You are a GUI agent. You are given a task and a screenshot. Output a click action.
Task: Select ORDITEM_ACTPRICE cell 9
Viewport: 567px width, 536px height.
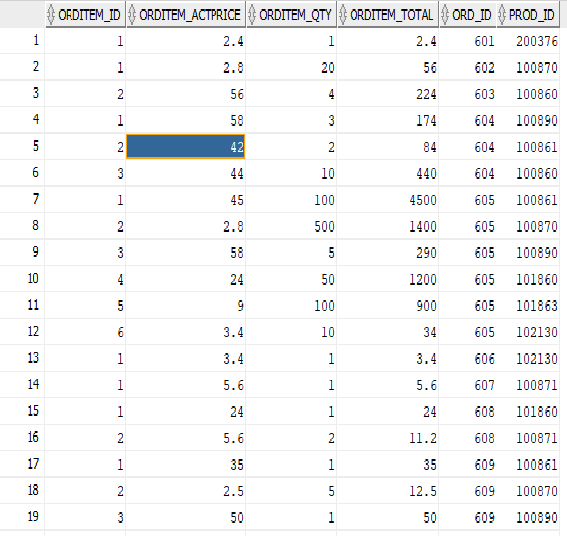(186, 305)
